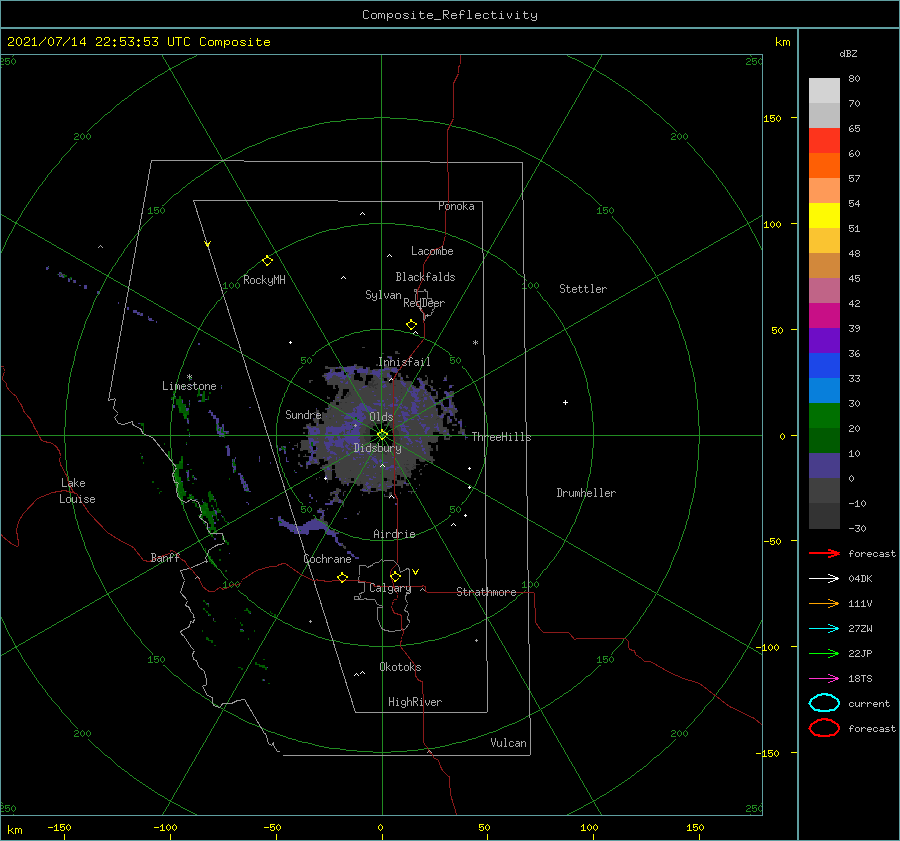Click the white 04DK arrow icon
The image size is (900, 841).
click(824, 578)
